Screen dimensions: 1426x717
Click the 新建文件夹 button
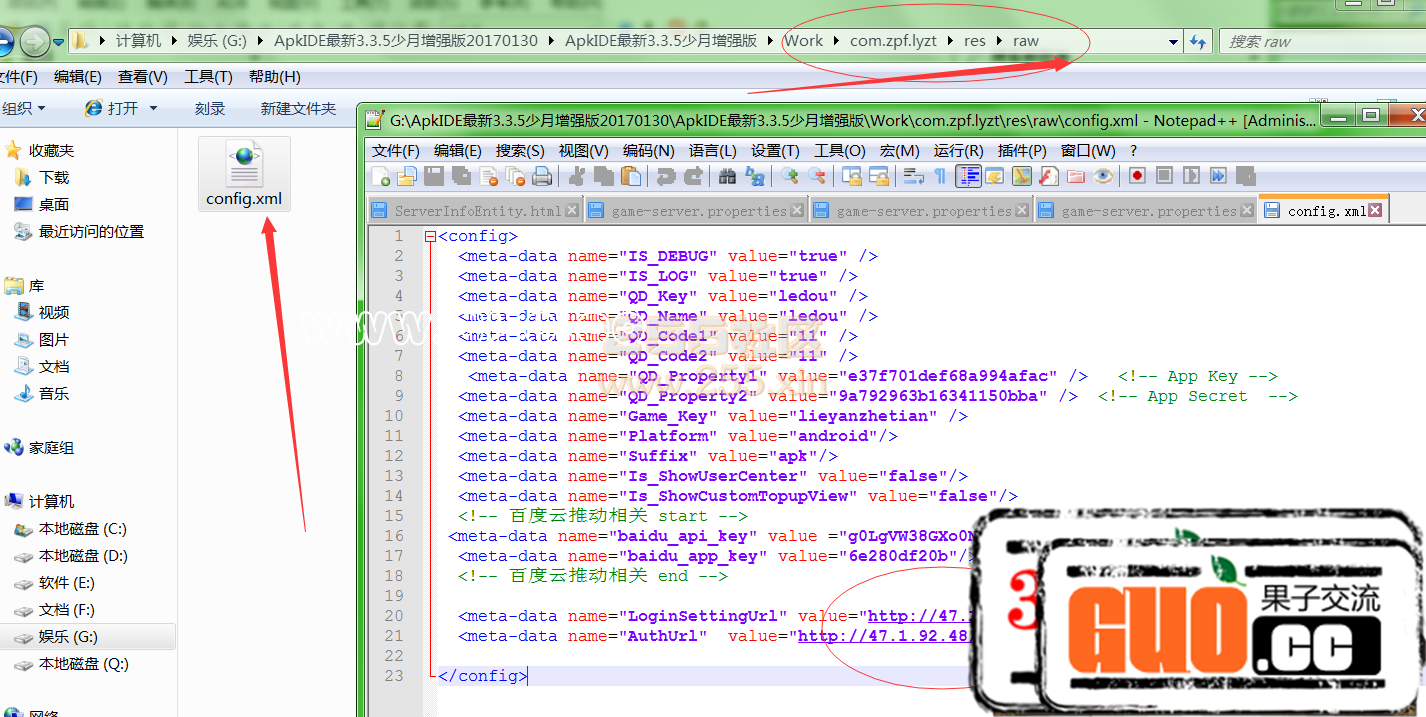(298, 108)
